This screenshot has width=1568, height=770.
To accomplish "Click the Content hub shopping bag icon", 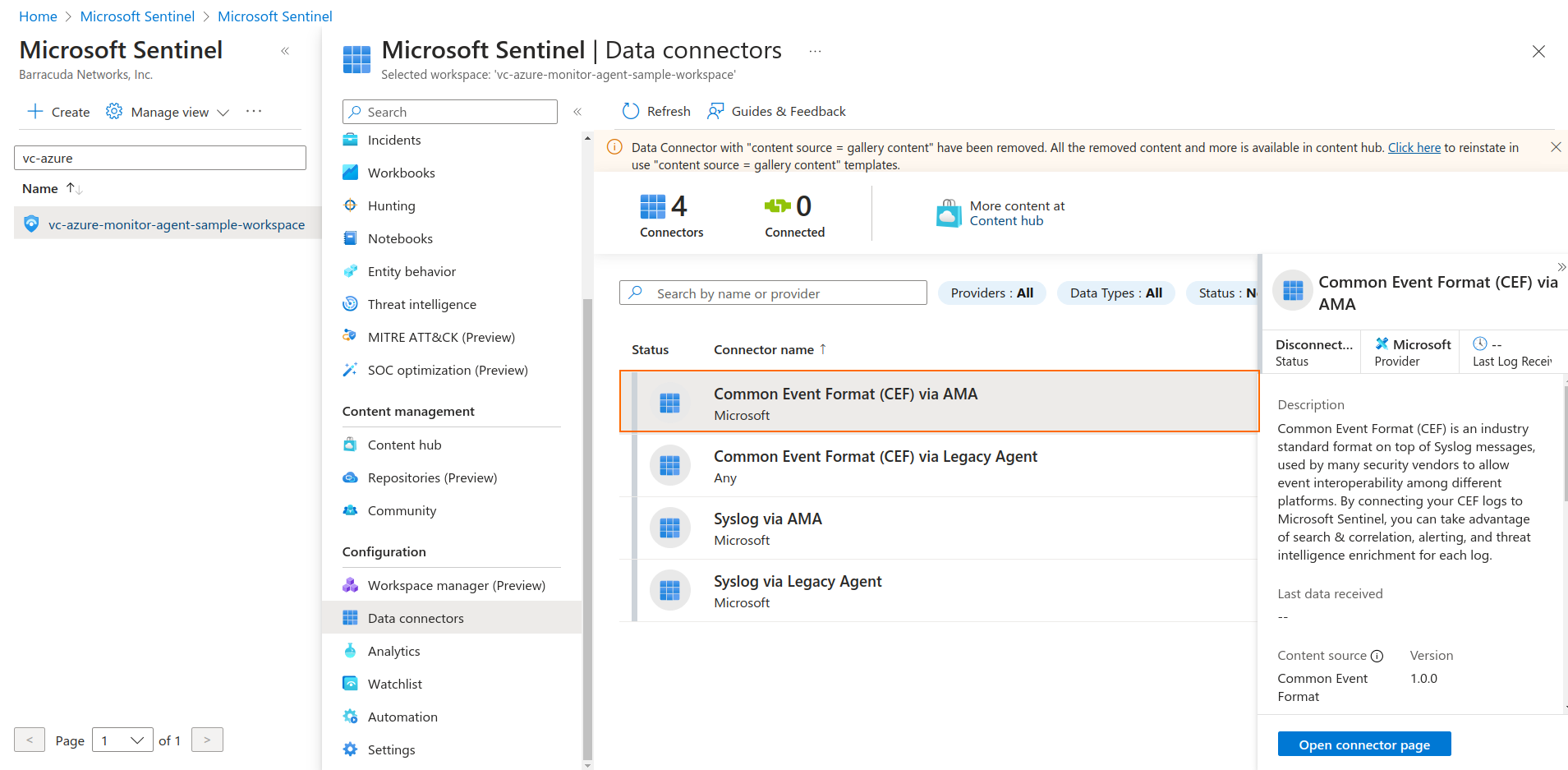I will coord(949,213).
